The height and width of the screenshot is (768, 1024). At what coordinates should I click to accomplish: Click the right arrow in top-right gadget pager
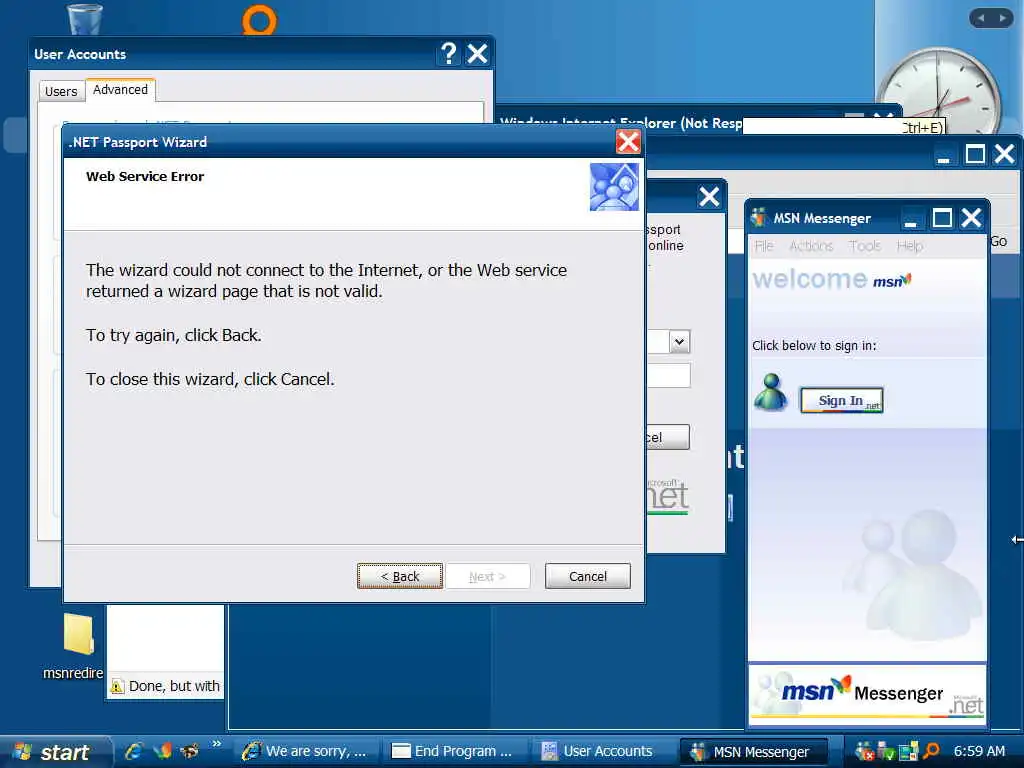coord(1002,18)
